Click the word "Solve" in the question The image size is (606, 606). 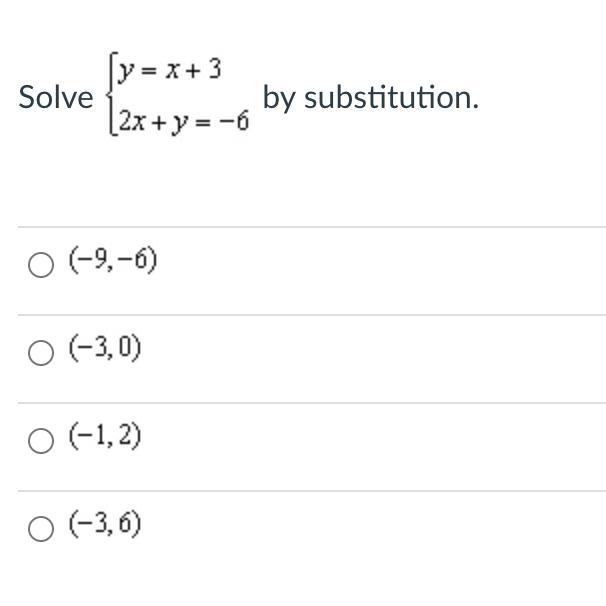[x=55, y=98]
